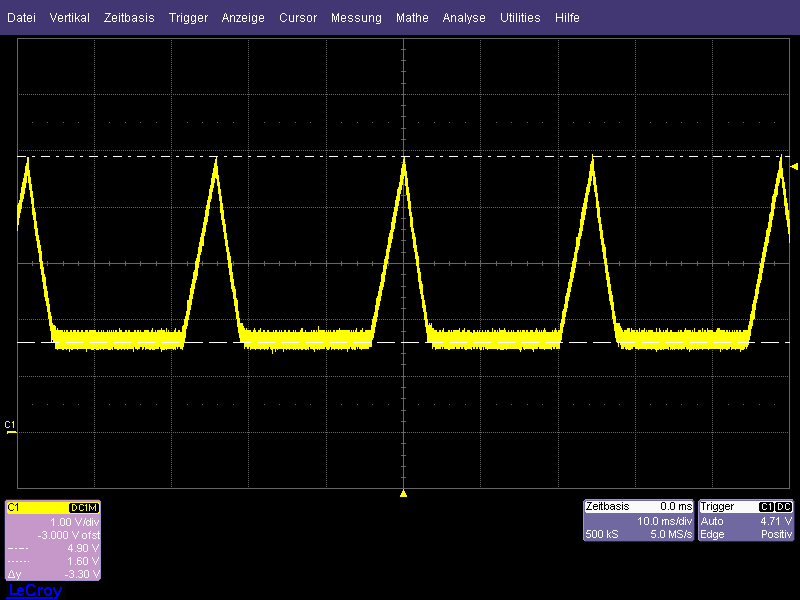Click the Auto trigger mode label
This screenshot has width=800, height=600.
[712, 521]
